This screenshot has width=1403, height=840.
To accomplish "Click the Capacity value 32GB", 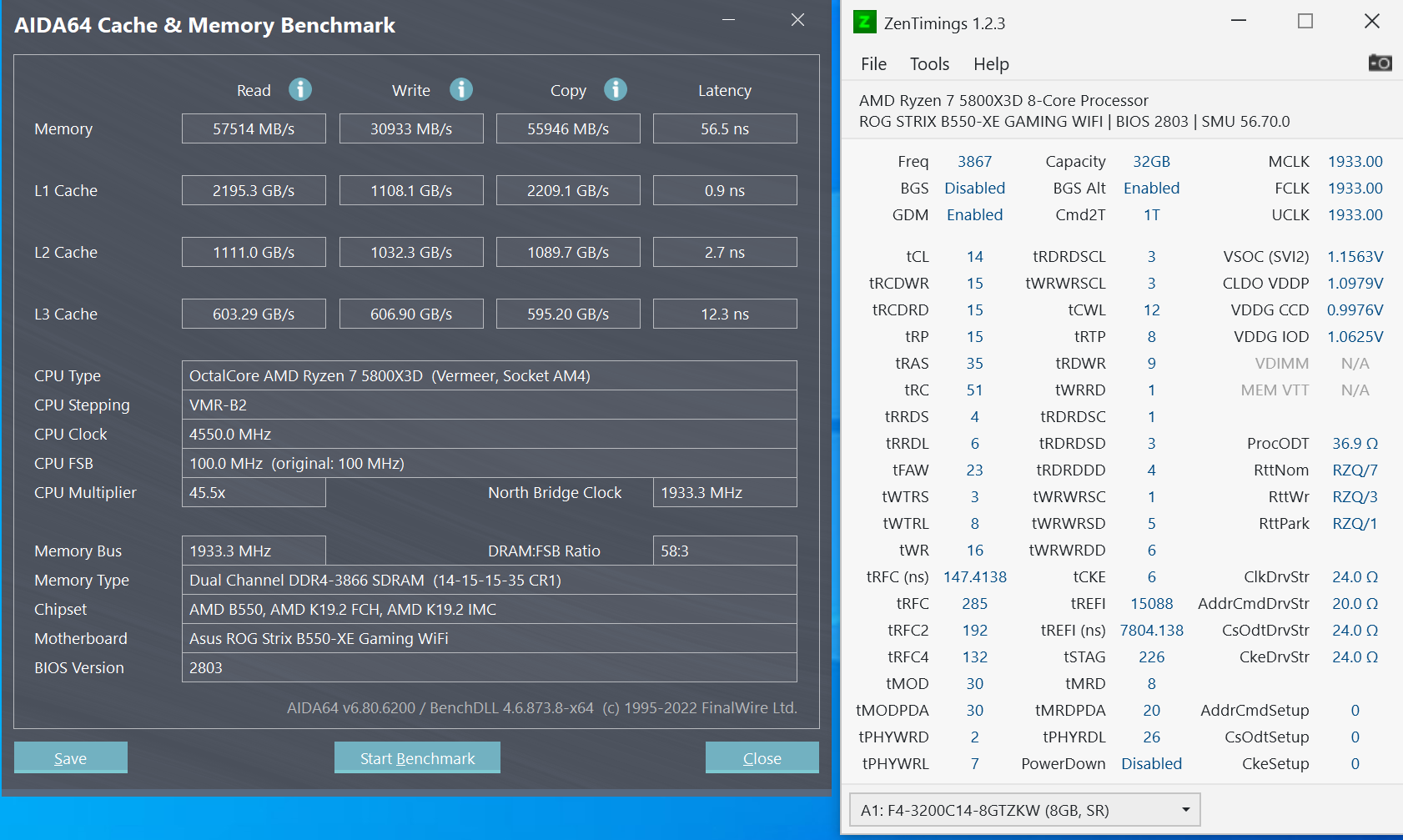I will 1151,161.
